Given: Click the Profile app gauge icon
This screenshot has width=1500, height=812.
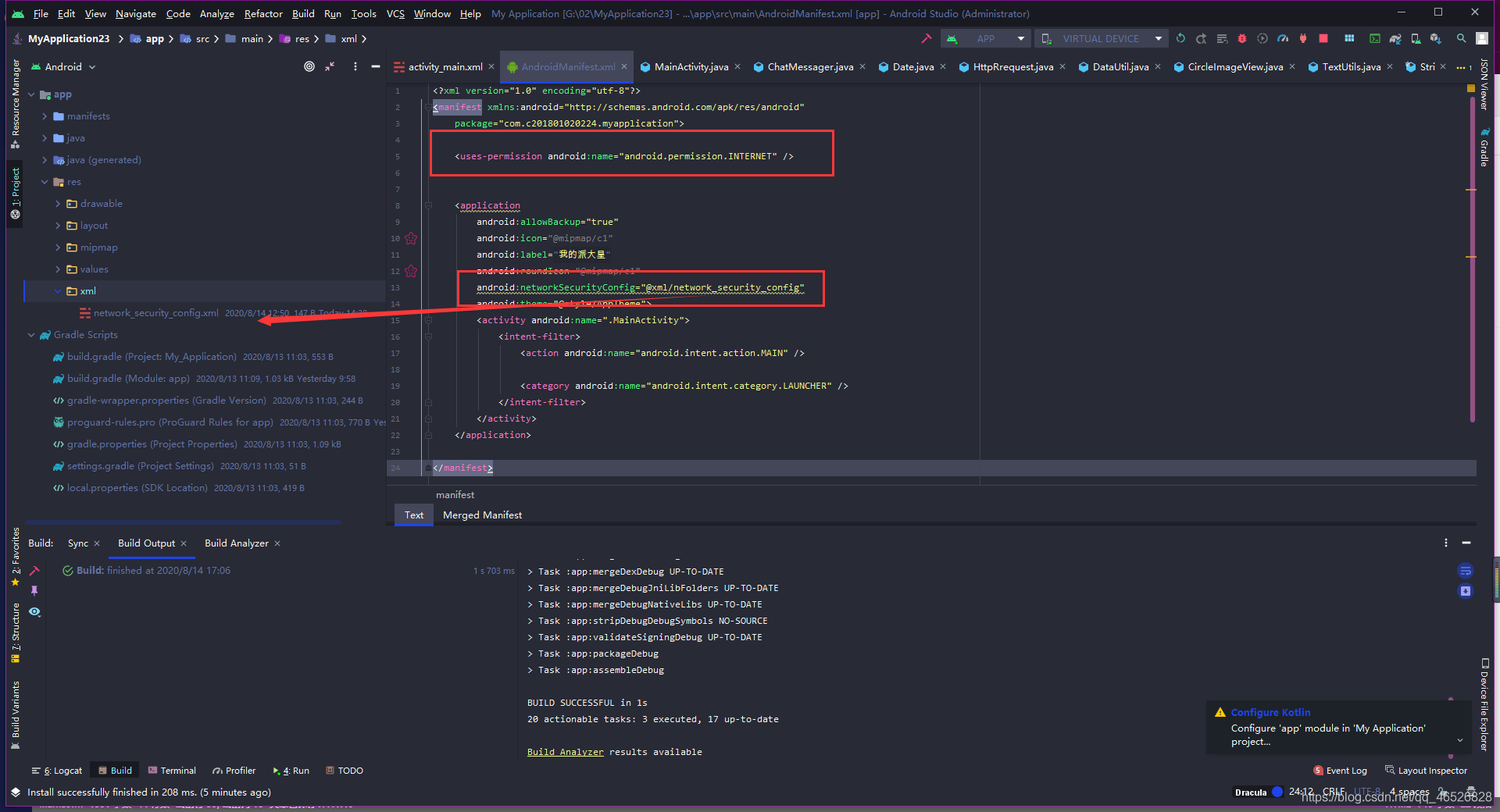Looking at the screenshot, I should coord(1283,38).
